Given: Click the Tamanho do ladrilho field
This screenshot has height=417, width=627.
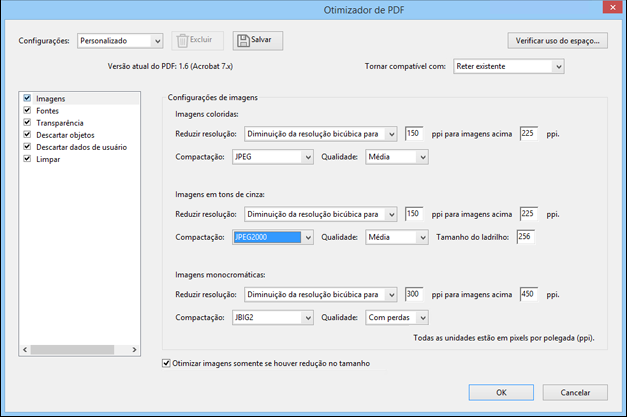Looking at the screenshot, I should tap(525, 237).
